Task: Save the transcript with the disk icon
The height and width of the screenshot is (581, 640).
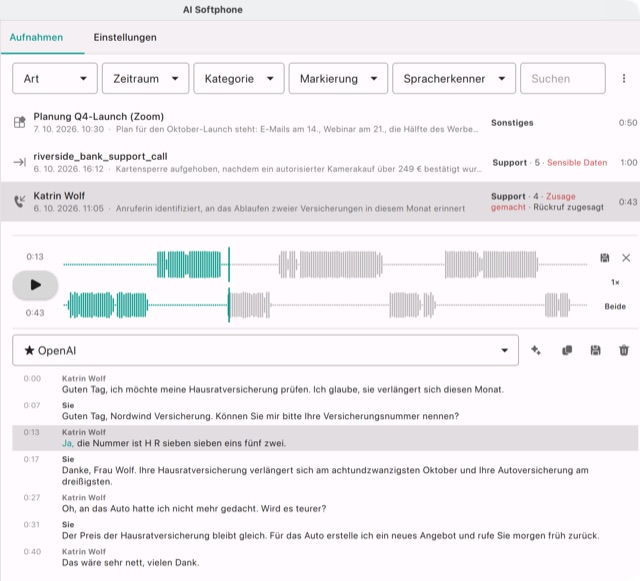Action: click(595, 350)
